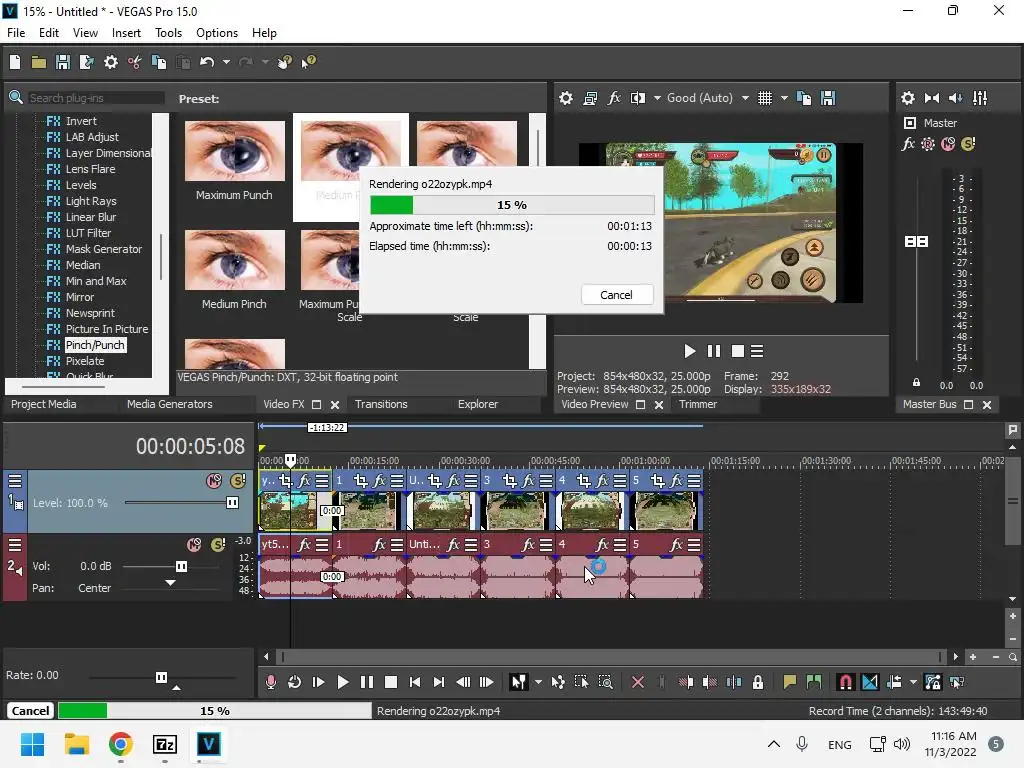The image size is (1024, 768).
Task: Toggle Master Bus dim output speaker icon
Action: [955, 98]
